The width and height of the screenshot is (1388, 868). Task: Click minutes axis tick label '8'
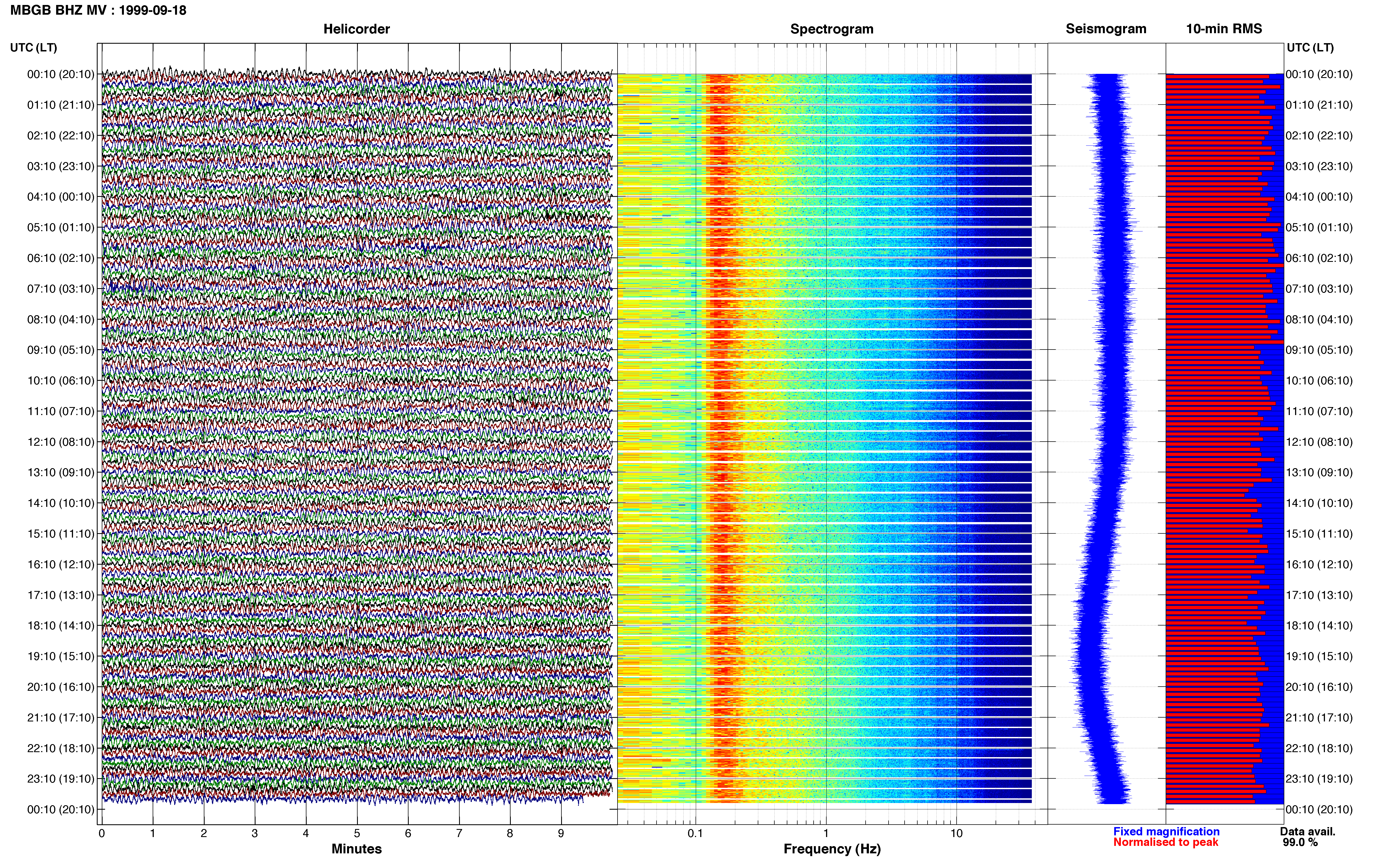pyautogui.click(x=510, y=833)
